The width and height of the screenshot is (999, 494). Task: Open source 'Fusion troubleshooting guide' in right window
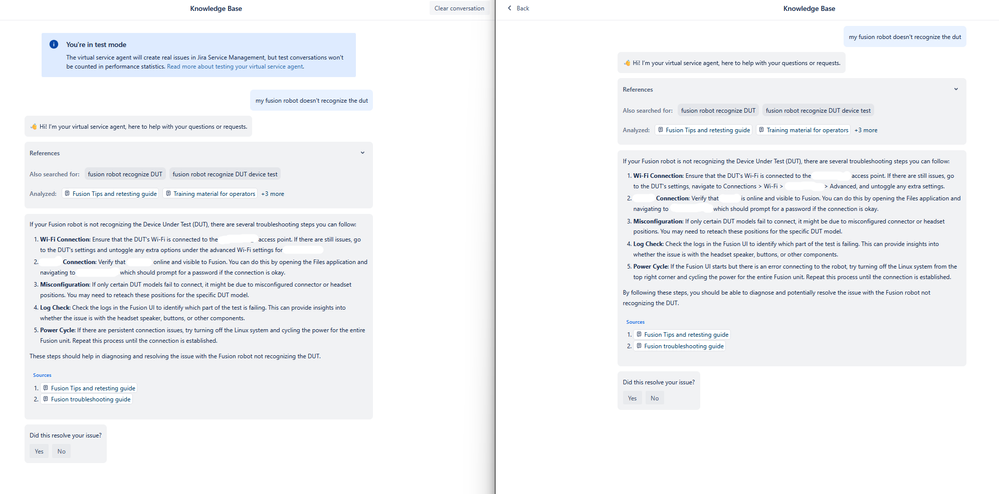680,345
